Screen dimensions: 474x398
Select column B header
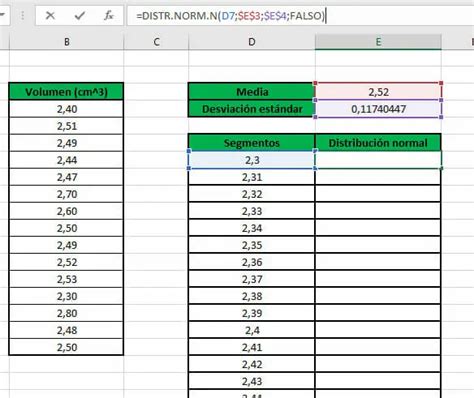coord(67,42)
